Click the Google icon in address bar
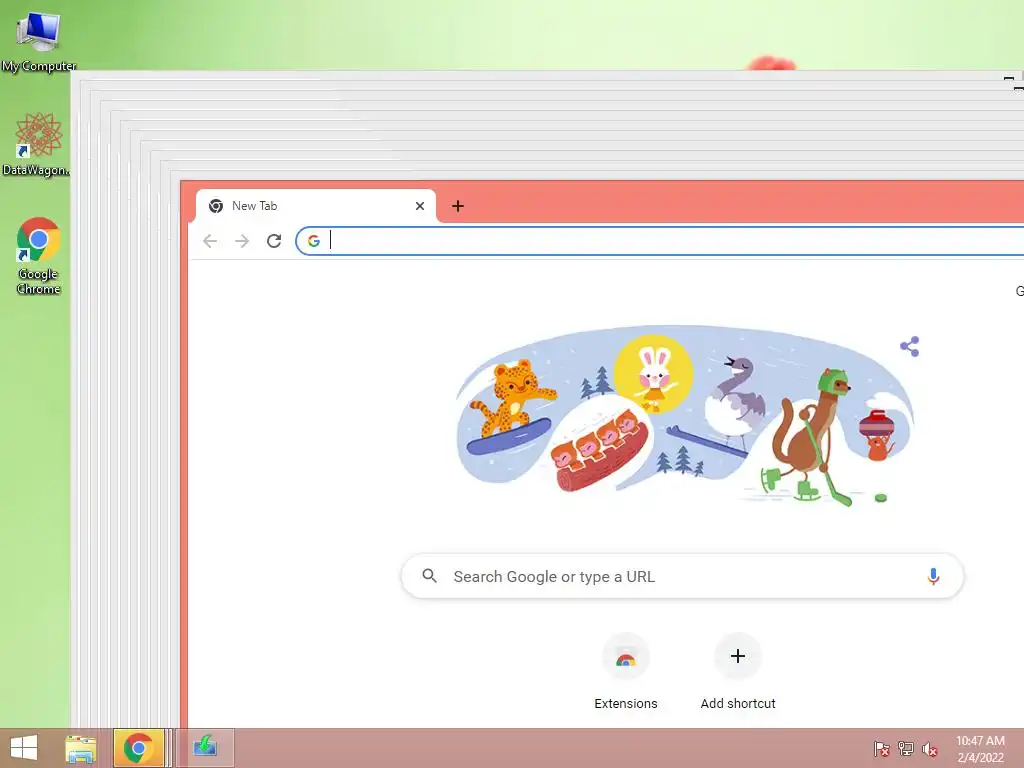Viewport: 1024px width, 768px height. tap(313, 241)
